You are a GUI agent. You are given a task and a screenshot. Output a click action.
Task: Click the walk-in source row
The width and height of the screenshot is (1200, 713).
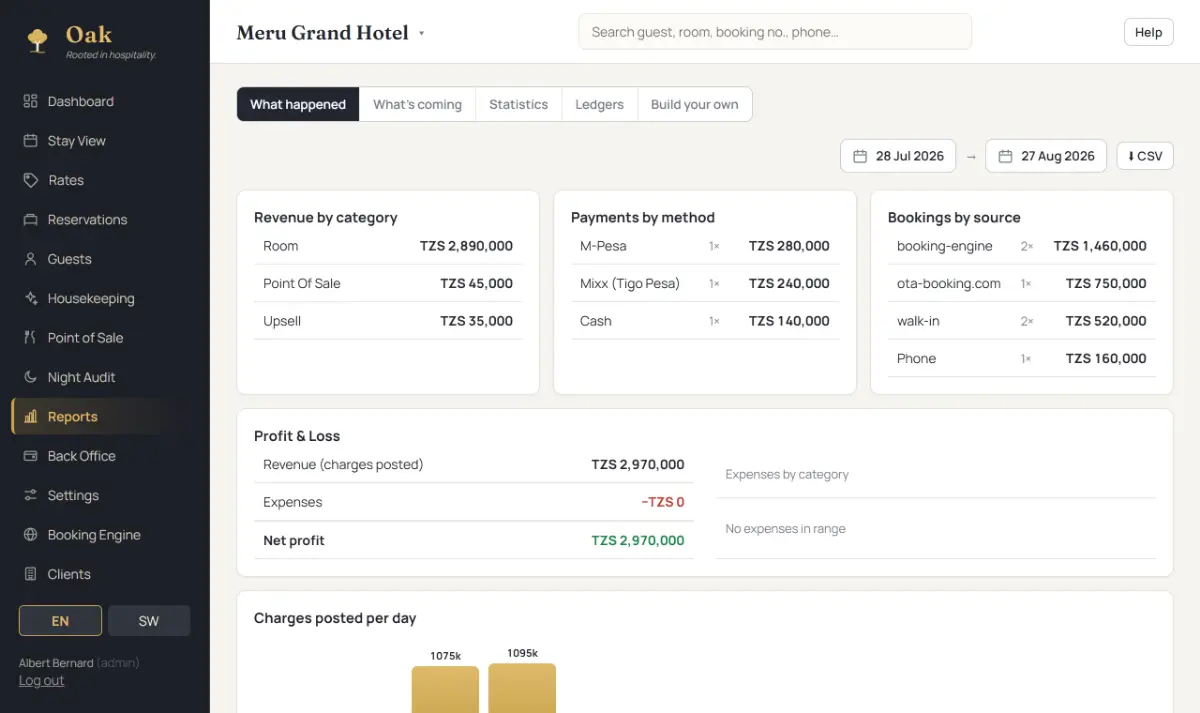point(1022,321)
